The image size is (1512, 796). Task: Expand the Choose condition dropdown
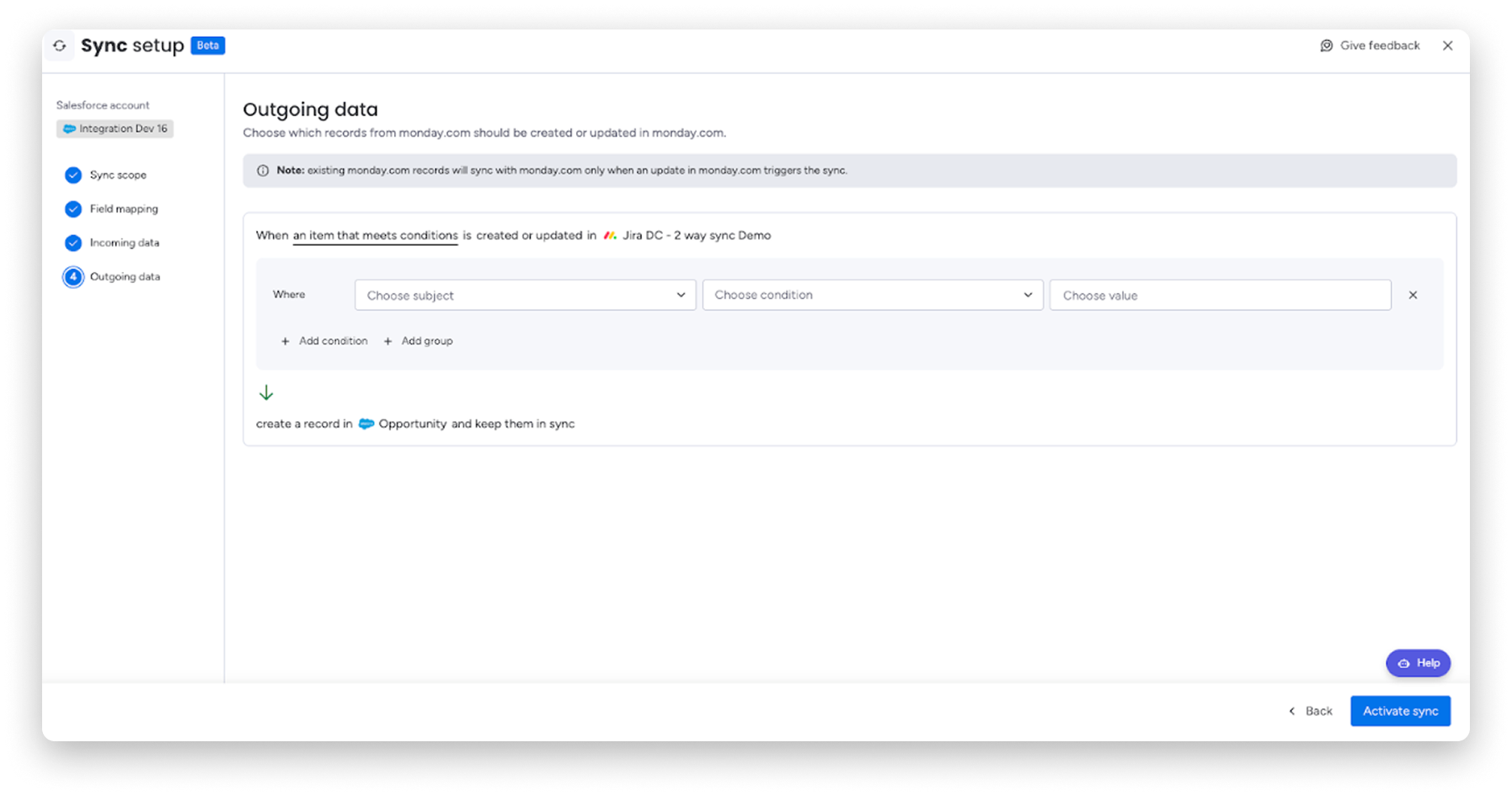pyautogui.click(x=873, y=295)
